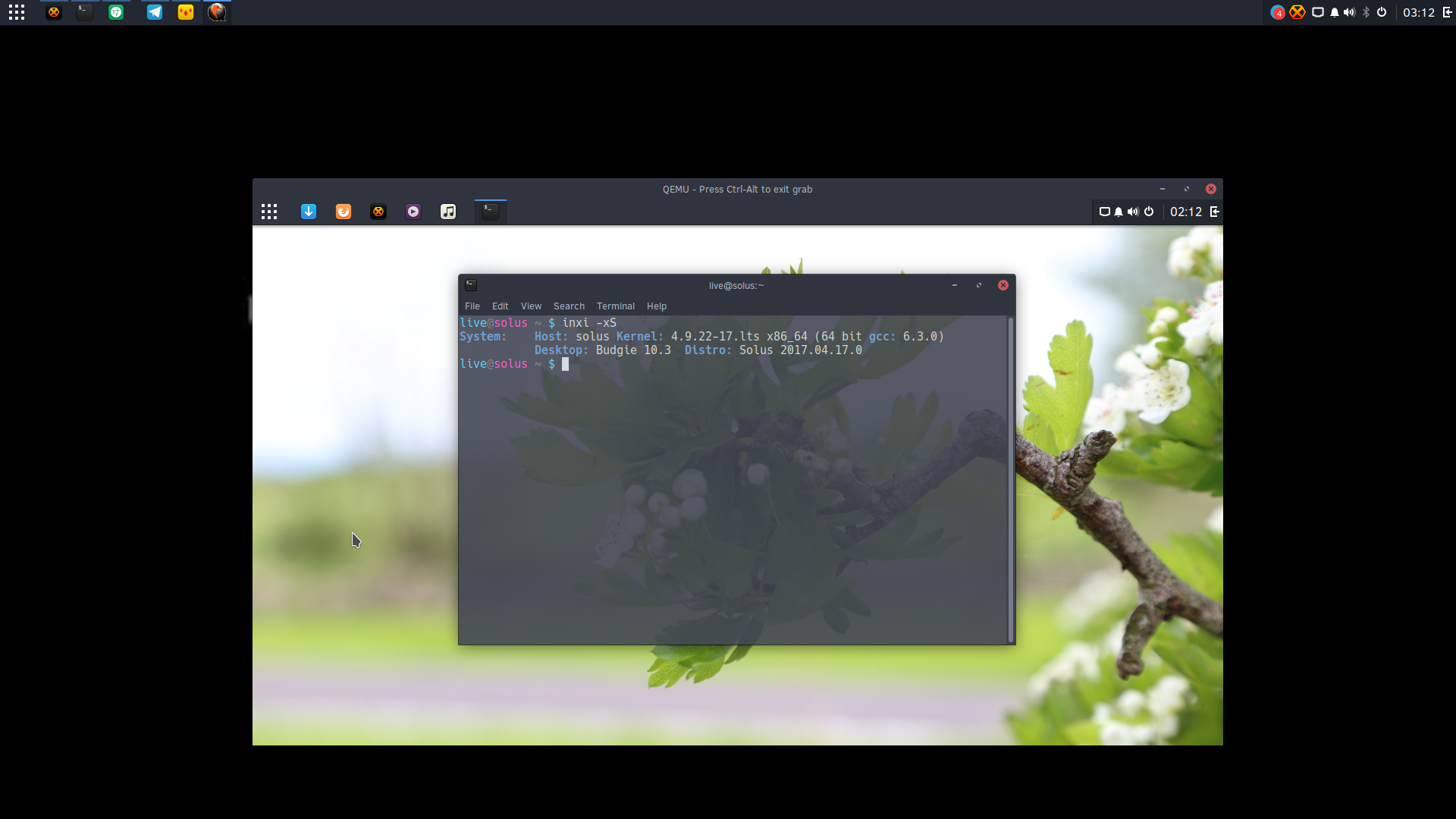Open the host display/places tray indicator

point(1318,12)
